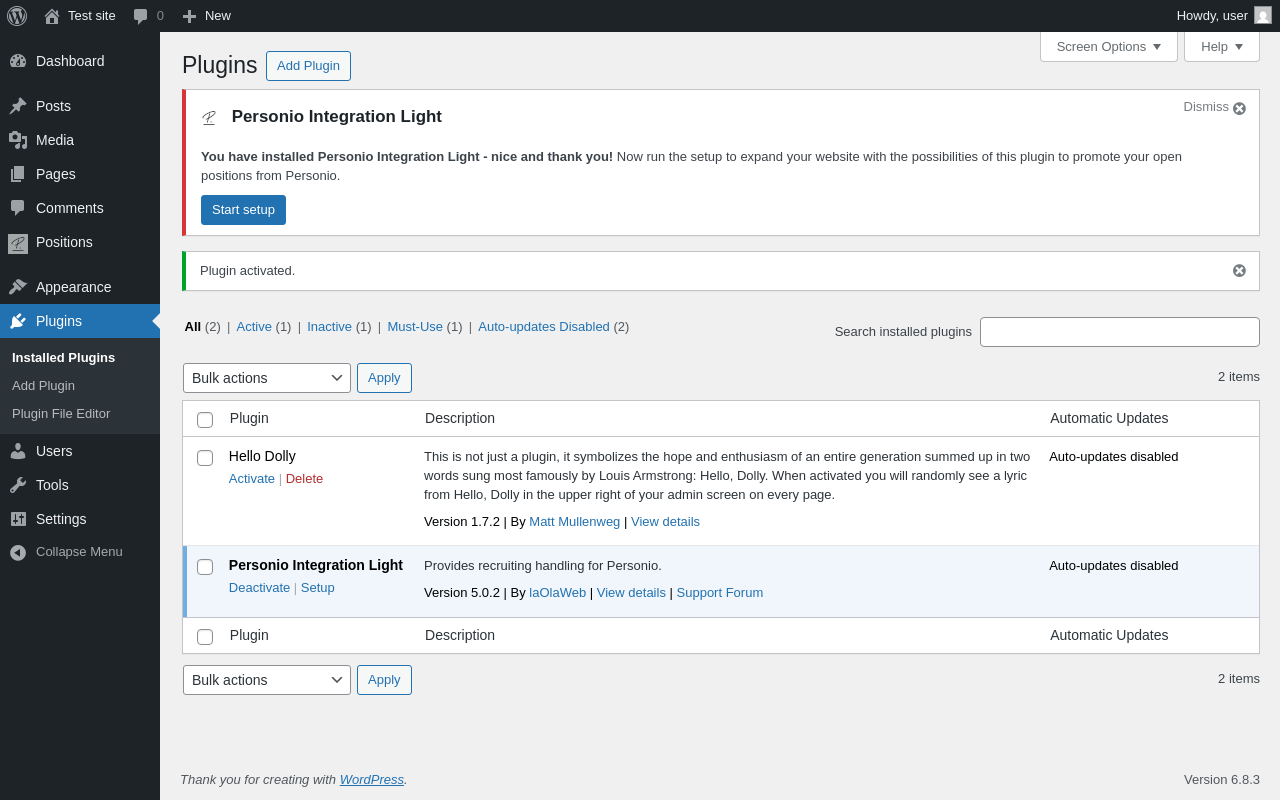Open the Test site home icon
Image resolution: width=1280 pixels, height=800 pixels.
tap(52, 16)
